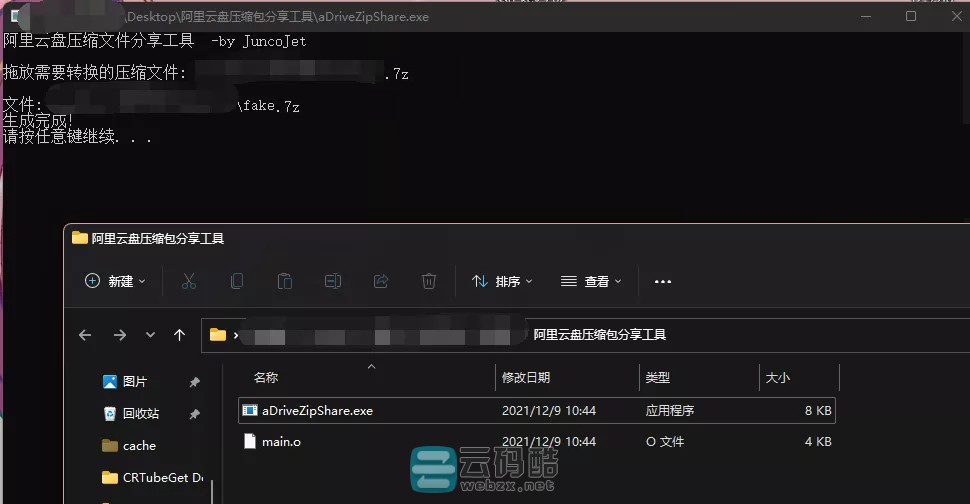Select the cache folder in navigation pane
The width and height of the screenshot is (970, 504).
click(139, 446)
